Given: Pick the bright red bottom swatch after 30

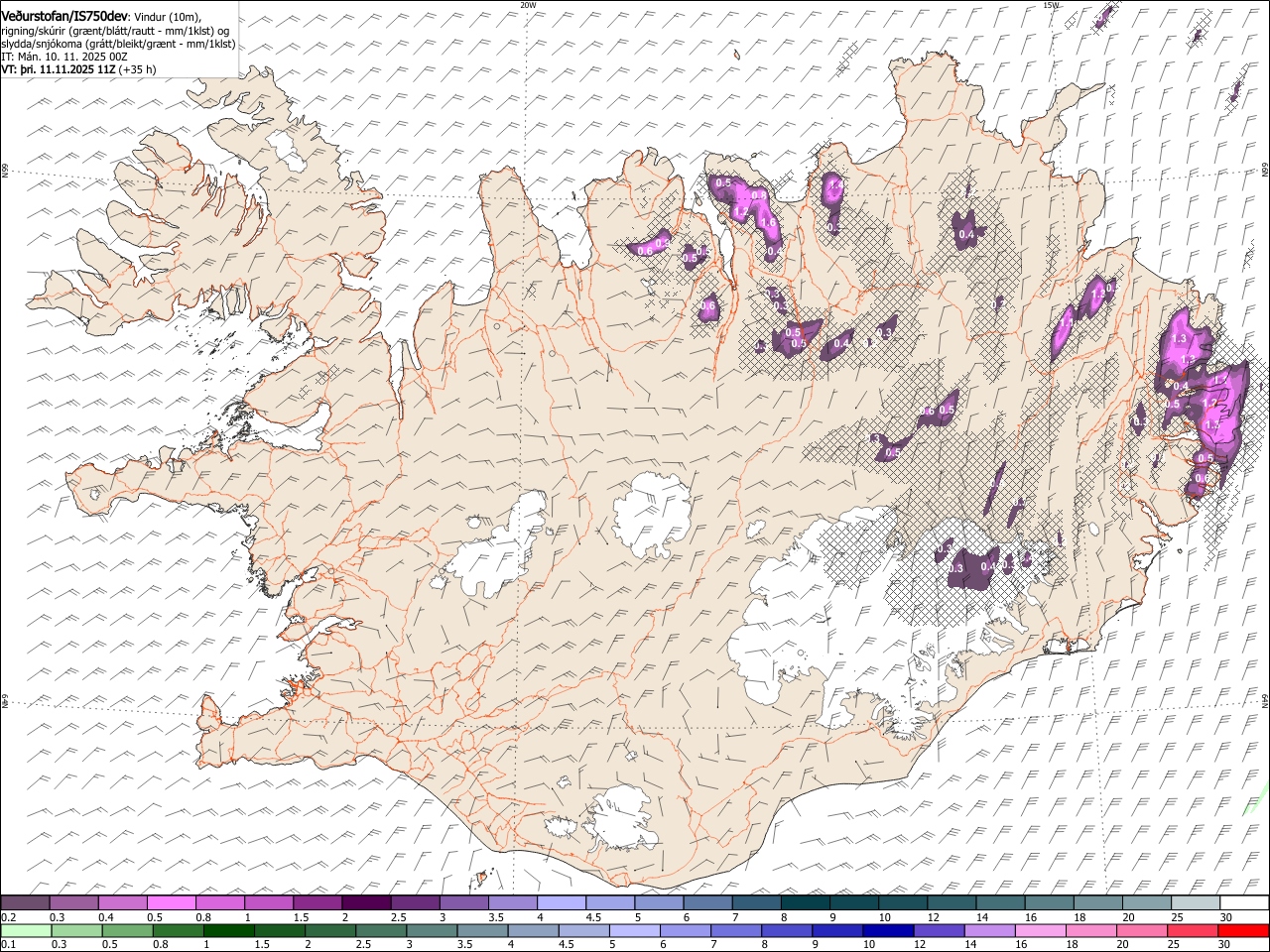Looking at the screenshot, I should click(x=1243, y=930).
